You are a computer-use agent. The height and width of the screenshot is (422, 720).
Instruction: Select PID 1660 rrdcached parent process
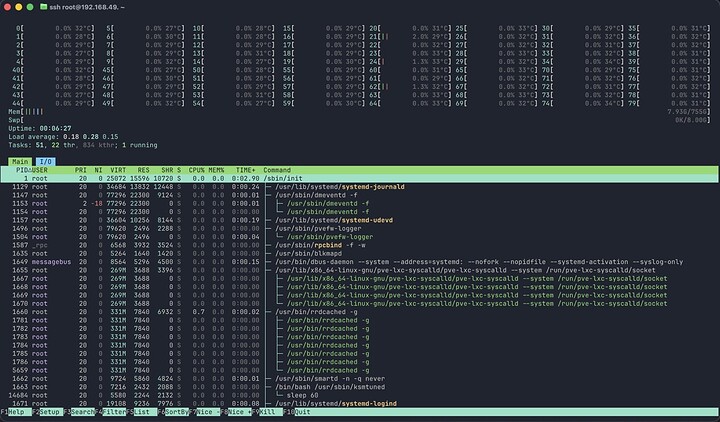(360, 312)
